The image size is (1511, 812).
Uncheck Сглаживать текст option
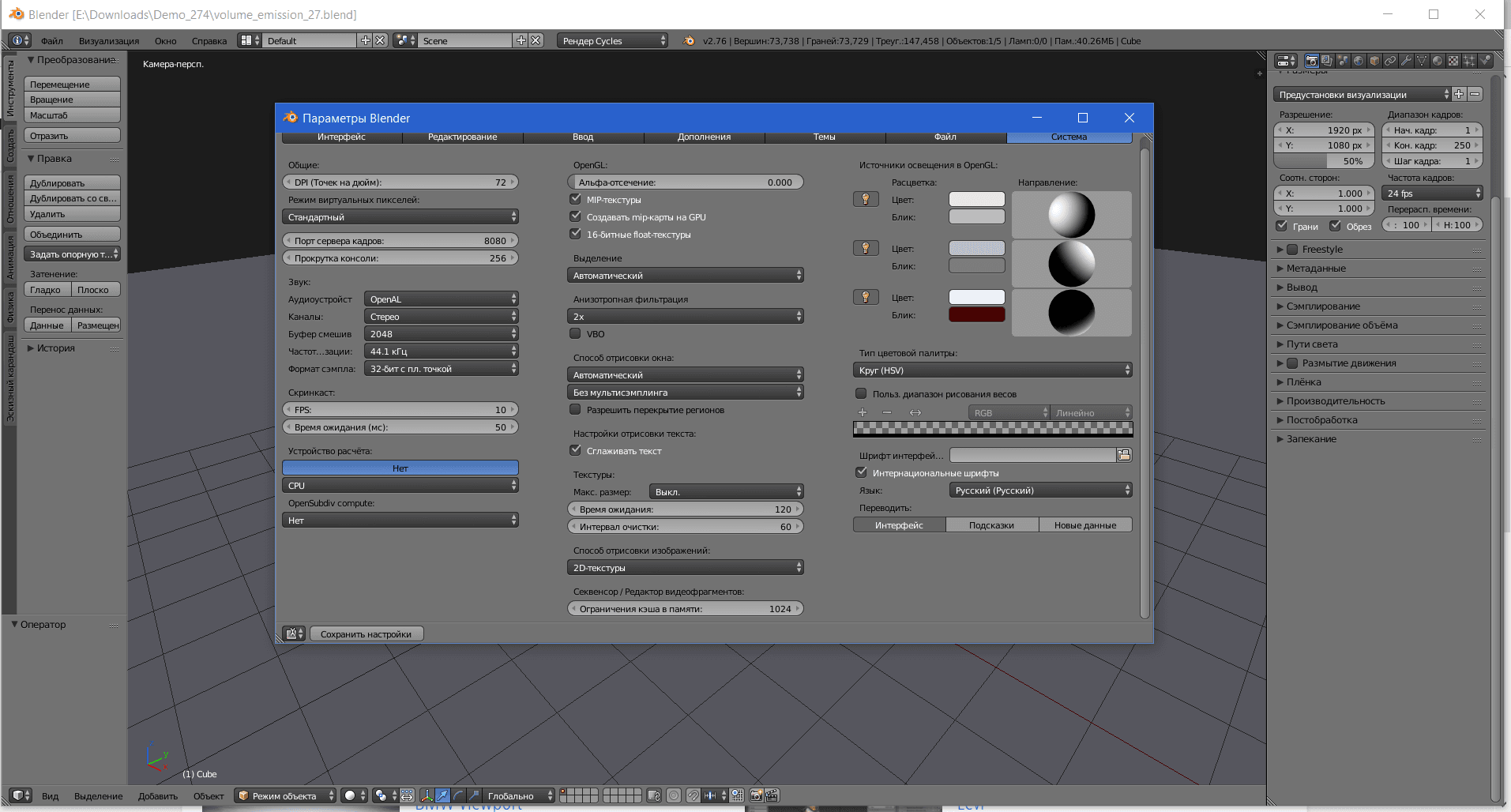click(x=576, y=450)
